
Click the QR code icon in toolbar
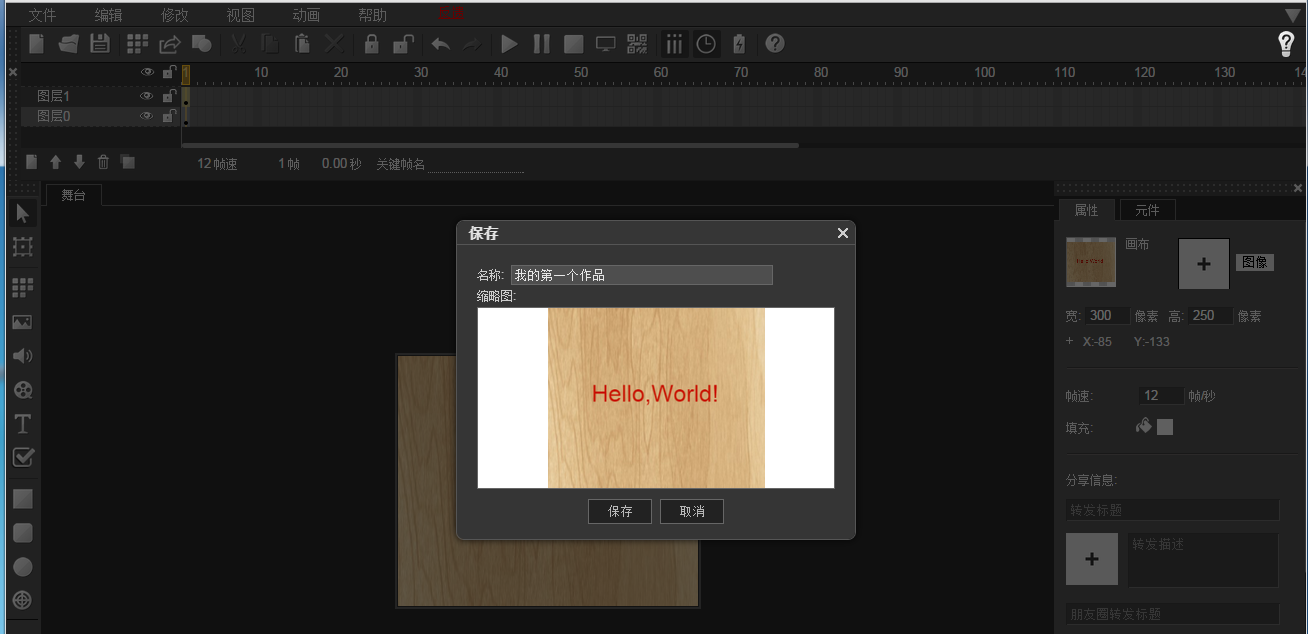pos(637,44)
